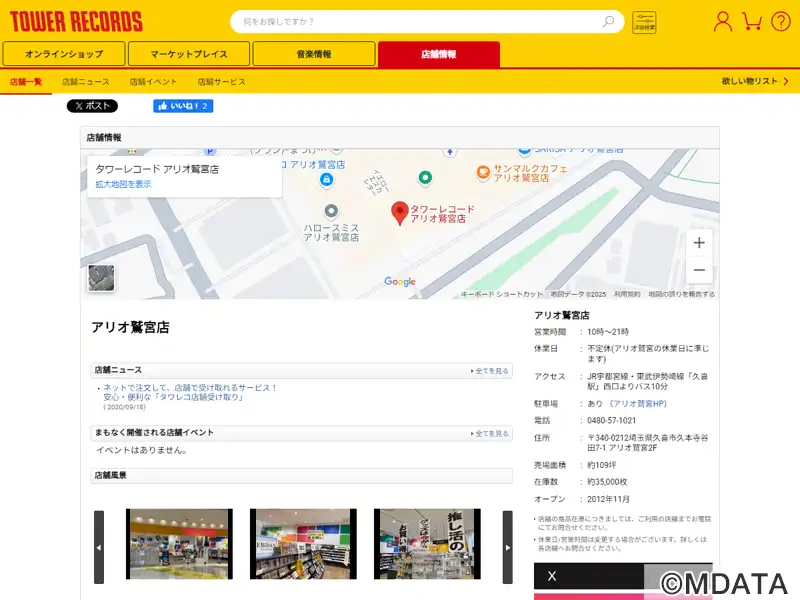
Task: Click 全てを見る beside 店舗ニュース
Action: [490, 371]
